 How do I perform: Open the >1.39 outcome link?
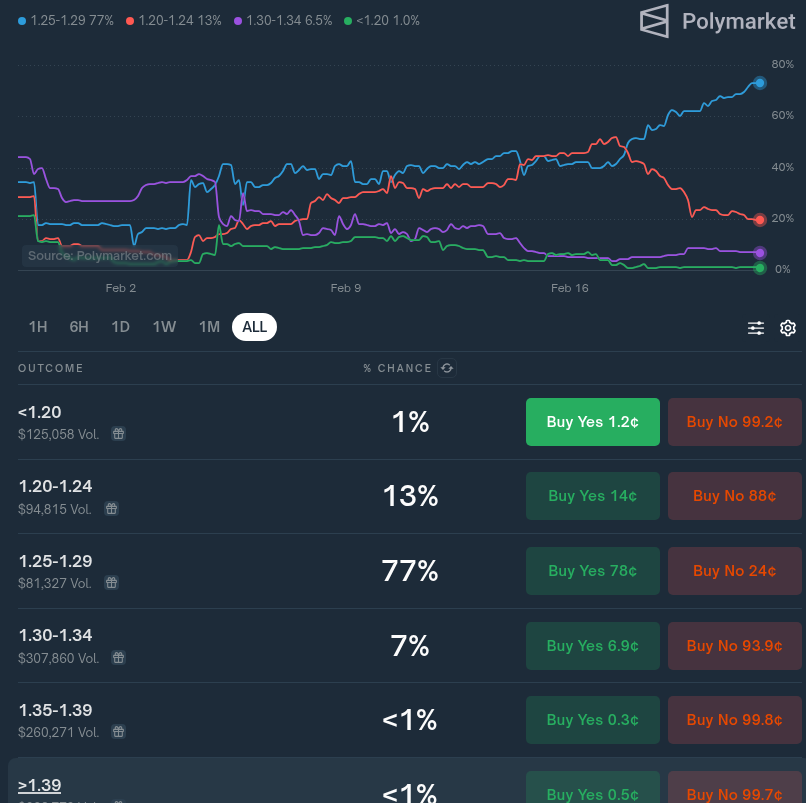pos(40,785)
